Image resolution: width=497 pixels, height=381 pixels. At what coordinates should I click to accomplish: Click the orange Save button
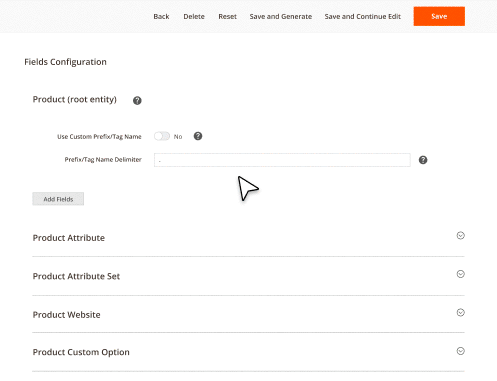[x=439, y=16]
